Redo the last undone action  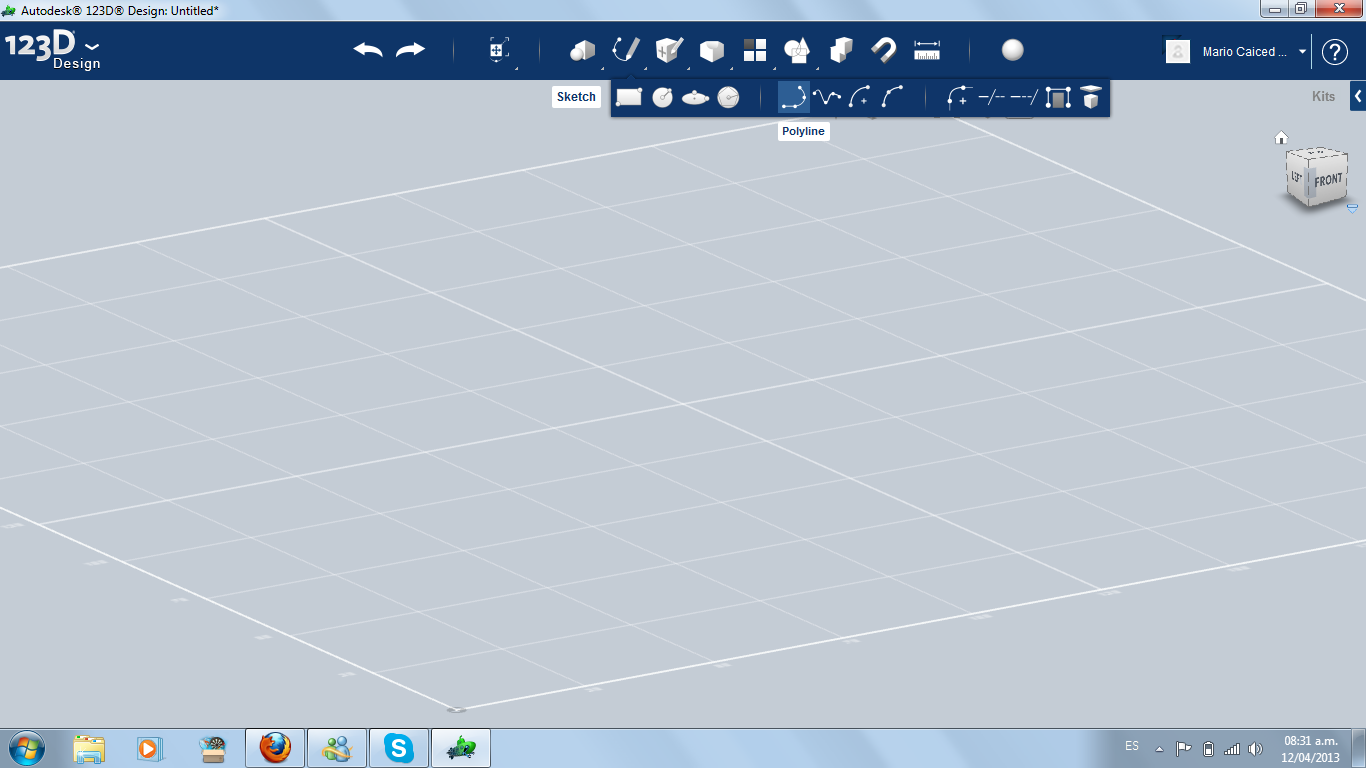(411, 50)
